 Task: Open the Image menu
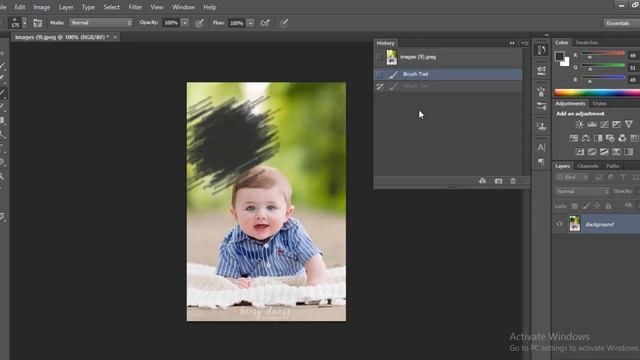click(x=42, y=7)
